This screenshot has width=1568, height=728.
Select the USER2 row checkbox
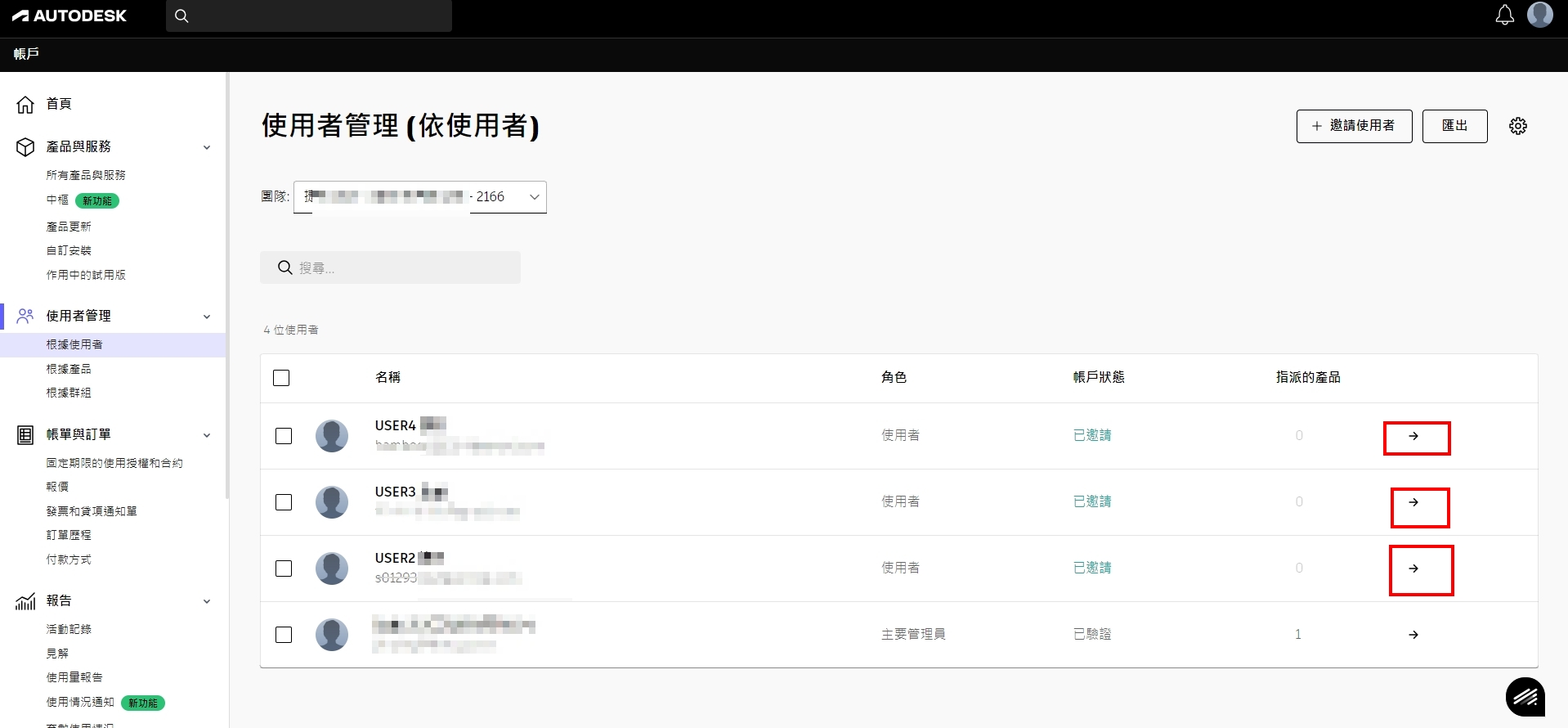point(284,568)
